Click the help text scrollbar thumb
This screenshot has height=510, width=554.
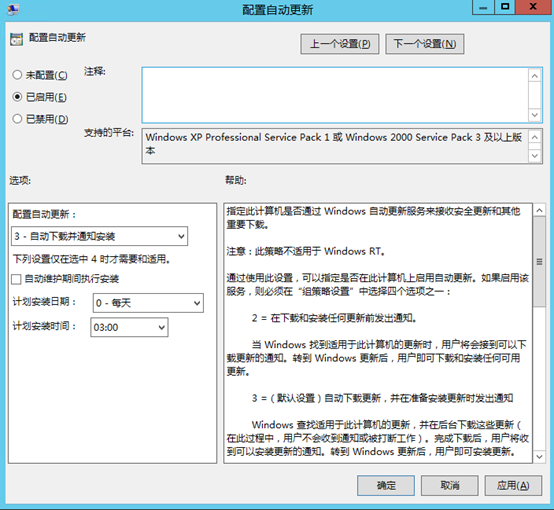coord(539,262)
